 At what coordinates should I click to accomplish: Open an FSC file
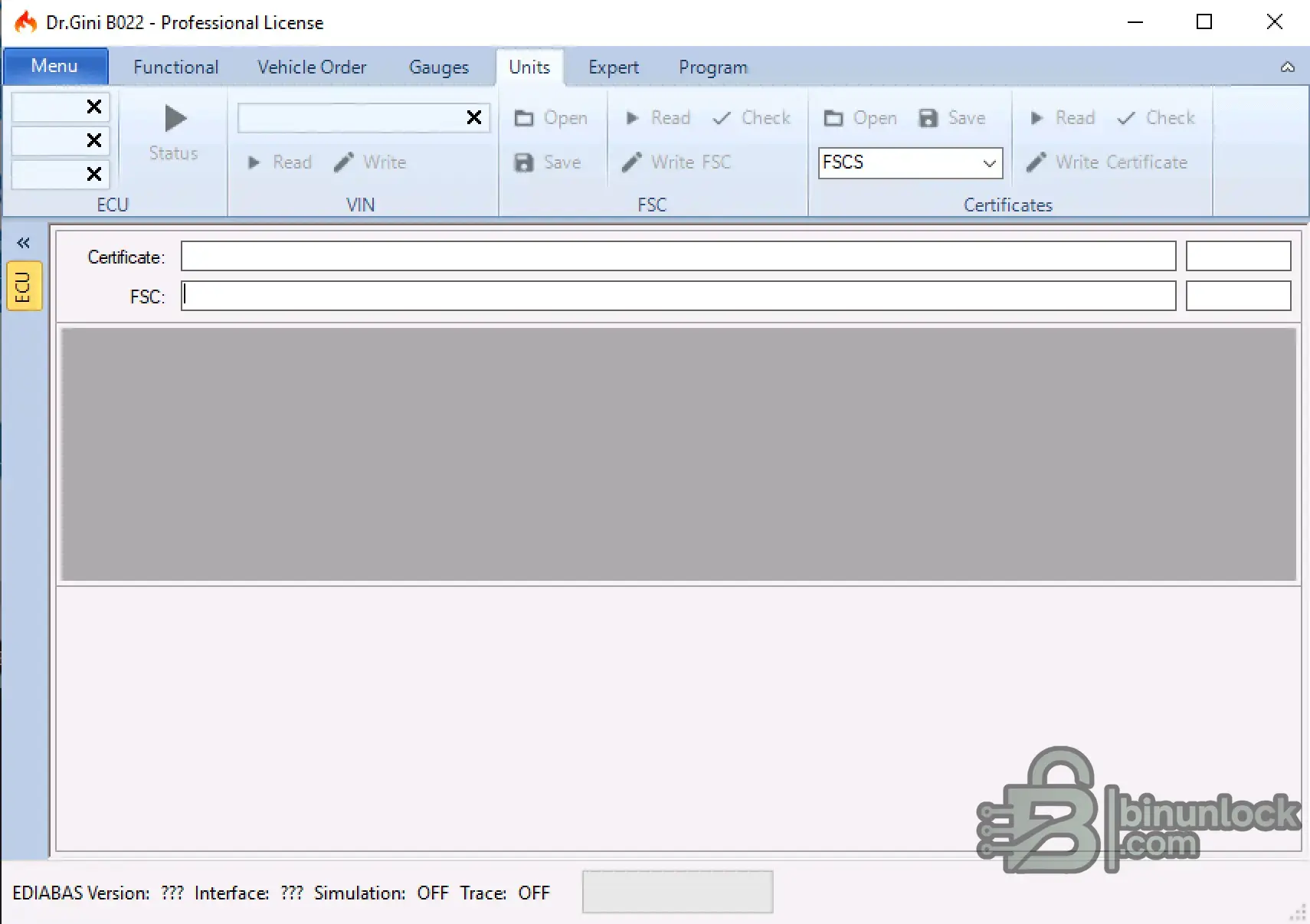pos(551,118)
